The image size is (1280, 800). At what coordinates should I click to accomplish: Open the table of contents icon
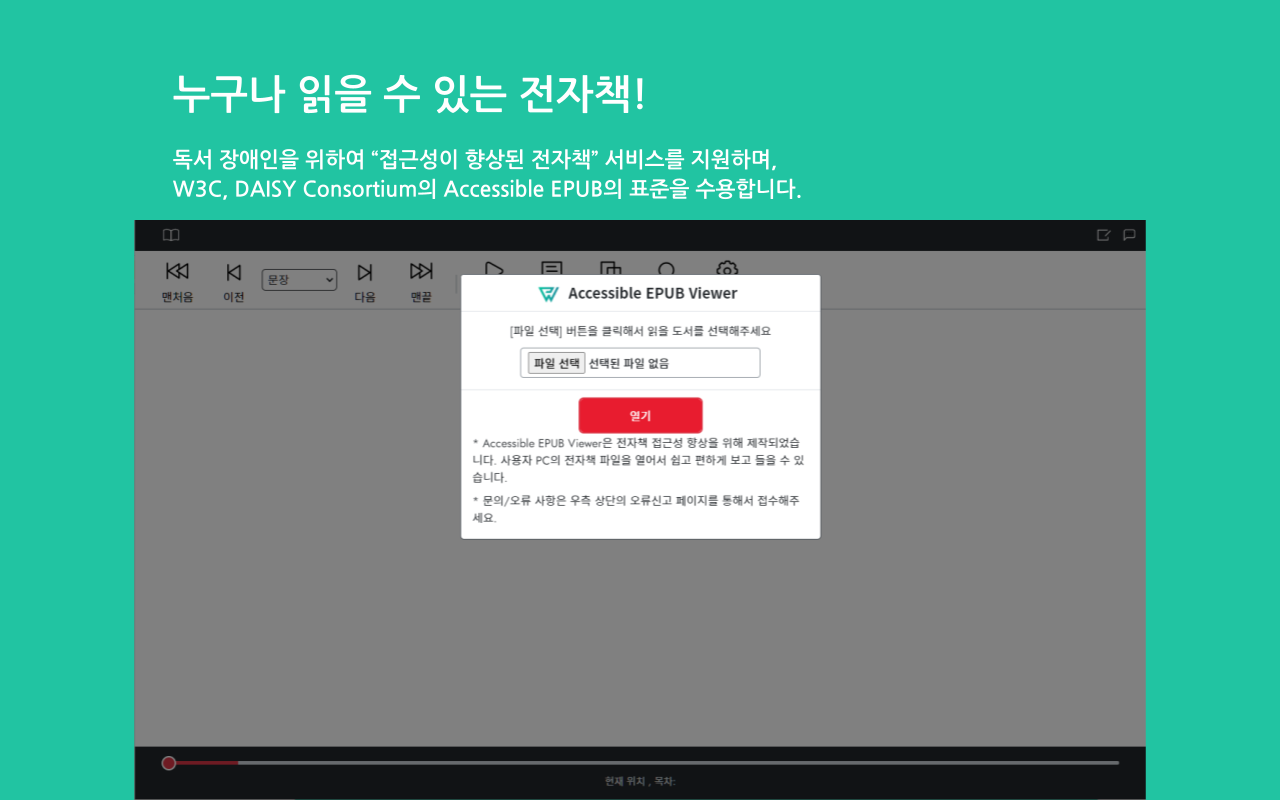click(551, 268)
